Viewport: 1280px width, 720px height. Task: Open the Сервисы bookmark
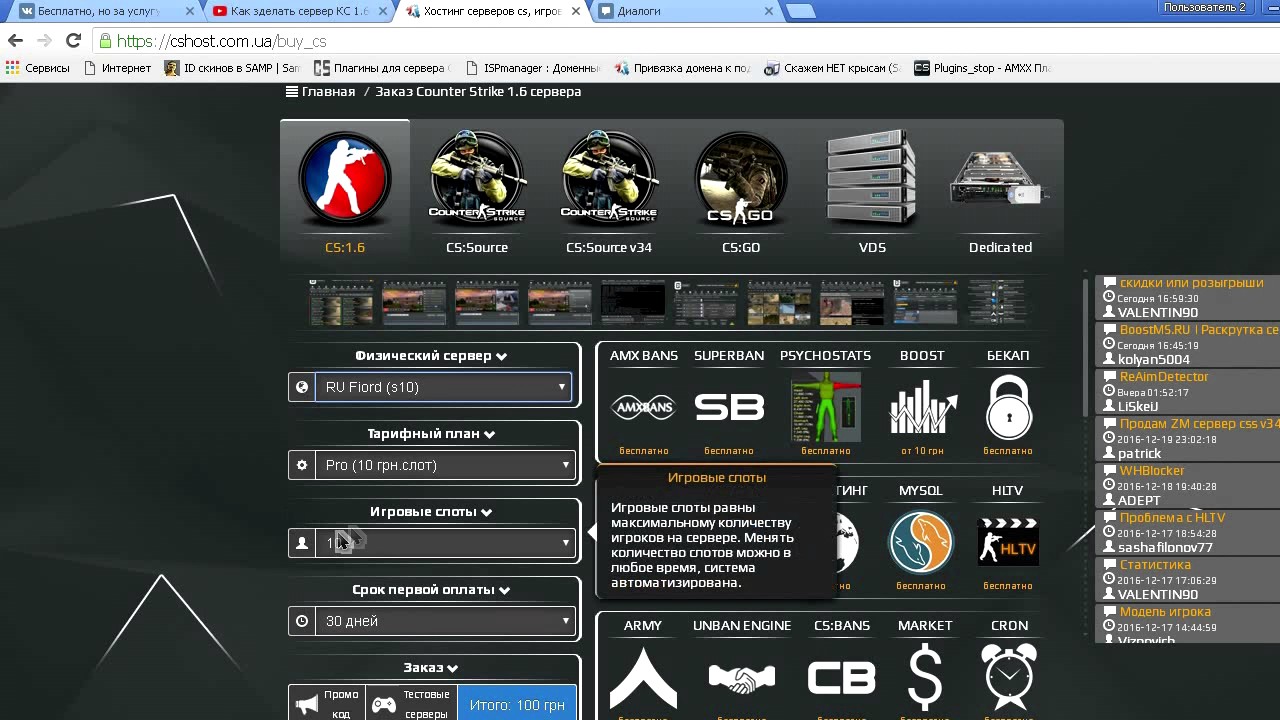point(38,68)
